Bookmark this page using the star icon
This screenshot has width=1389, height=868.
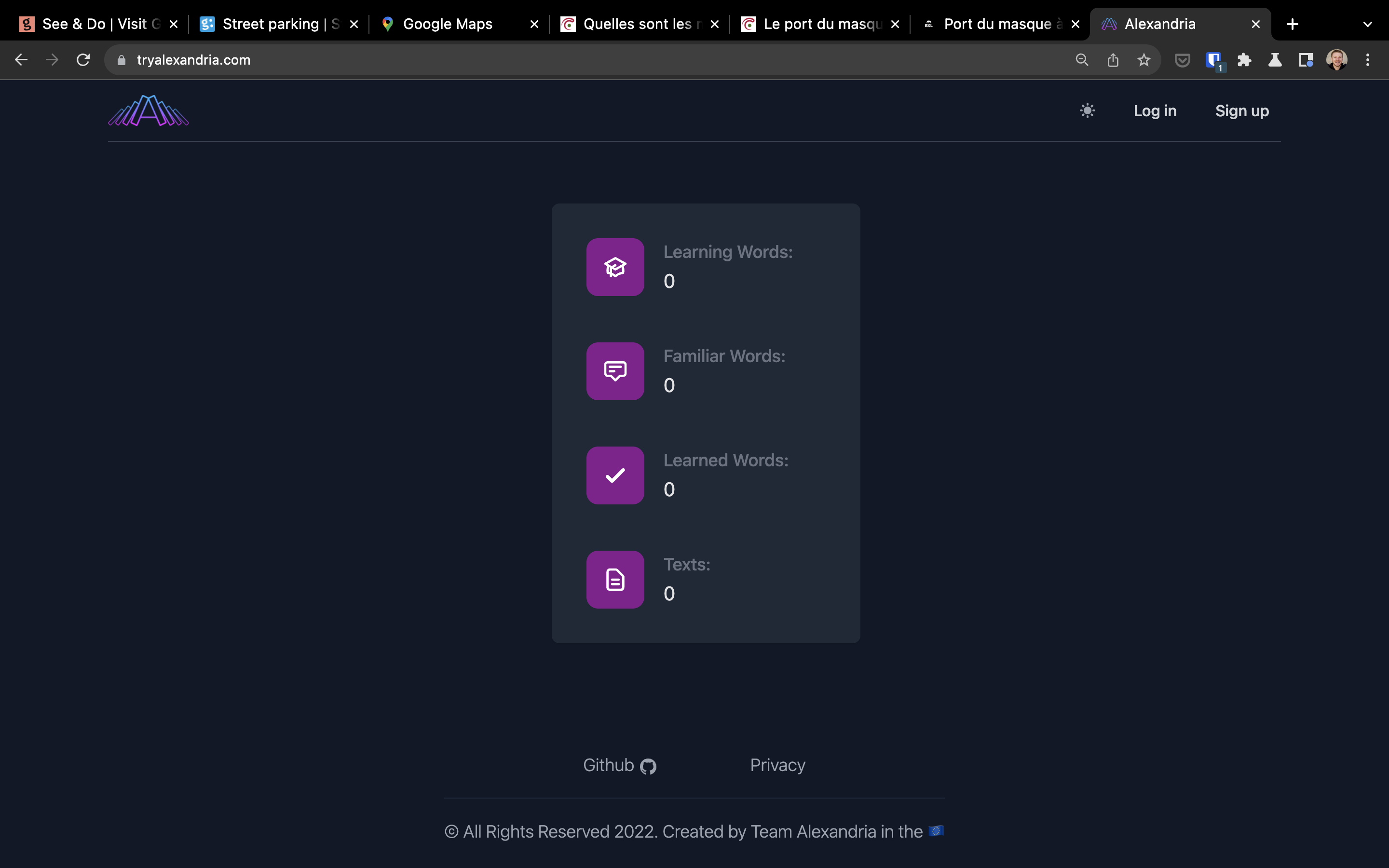(1144, 60)
